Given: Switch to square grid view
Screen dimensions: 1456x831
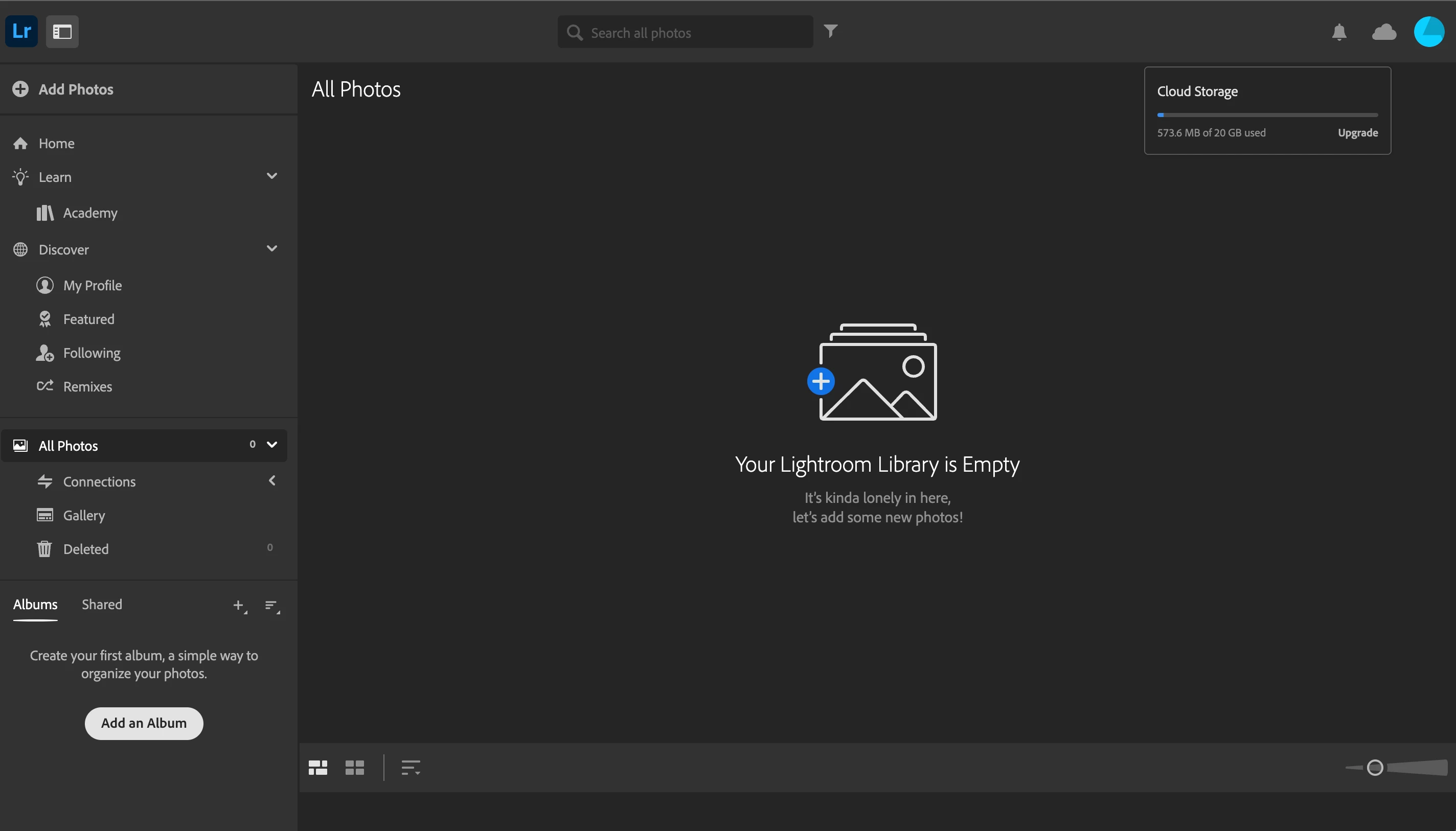Looking at the screenshot, I should (x=354, y=768).
